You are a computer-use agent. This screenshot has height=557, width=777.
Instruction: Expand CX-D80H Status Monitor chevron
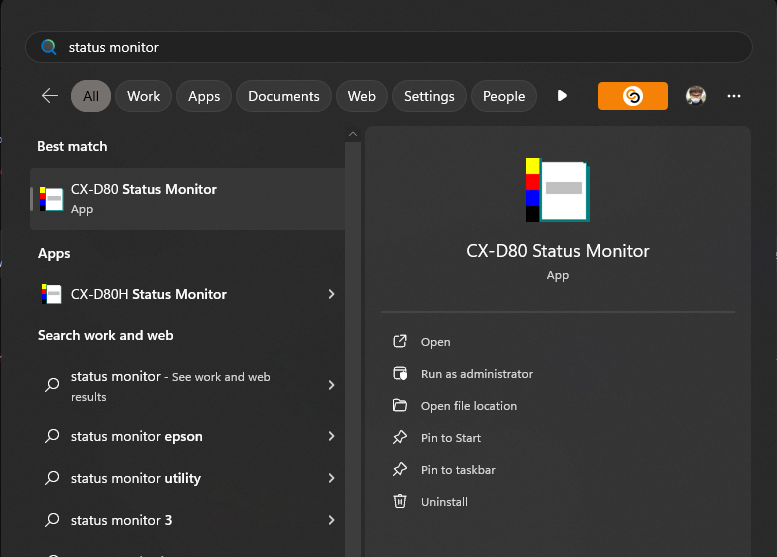click(x=332, y=294)
